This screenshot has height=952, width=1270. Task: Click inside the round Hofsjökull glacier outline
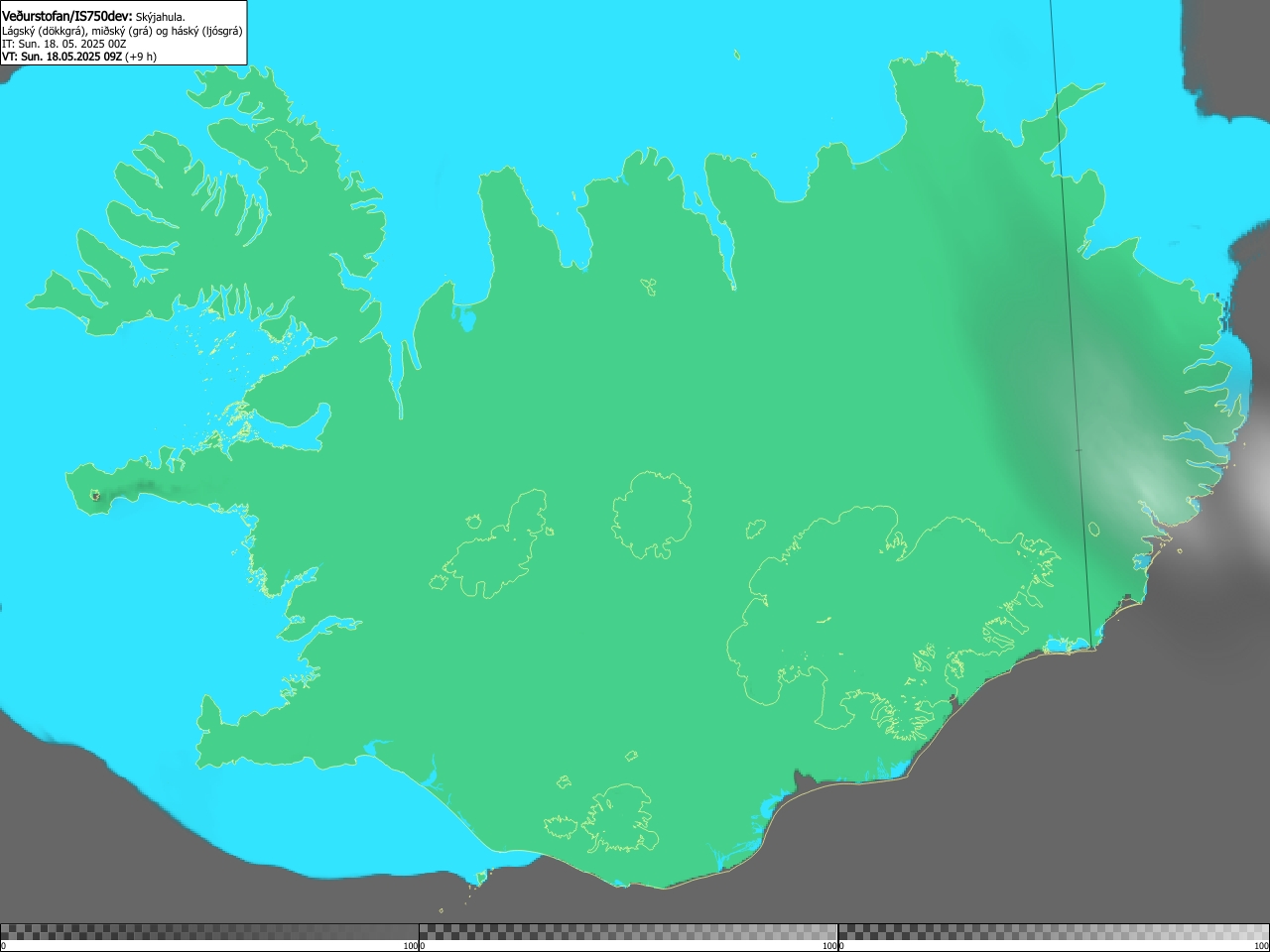click(x=652, y=514)
